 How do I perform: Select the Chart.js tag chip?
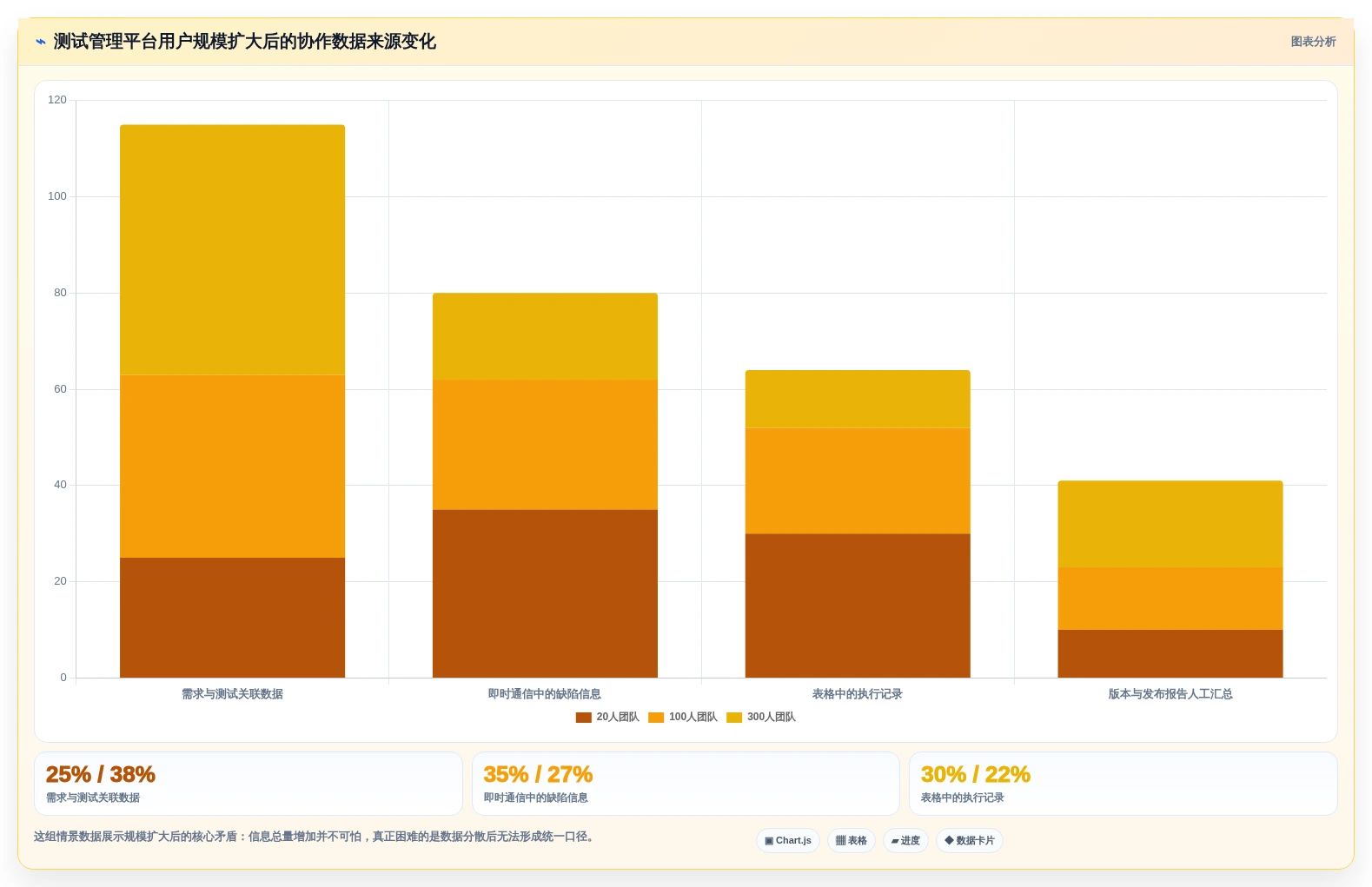coord(788,841)
